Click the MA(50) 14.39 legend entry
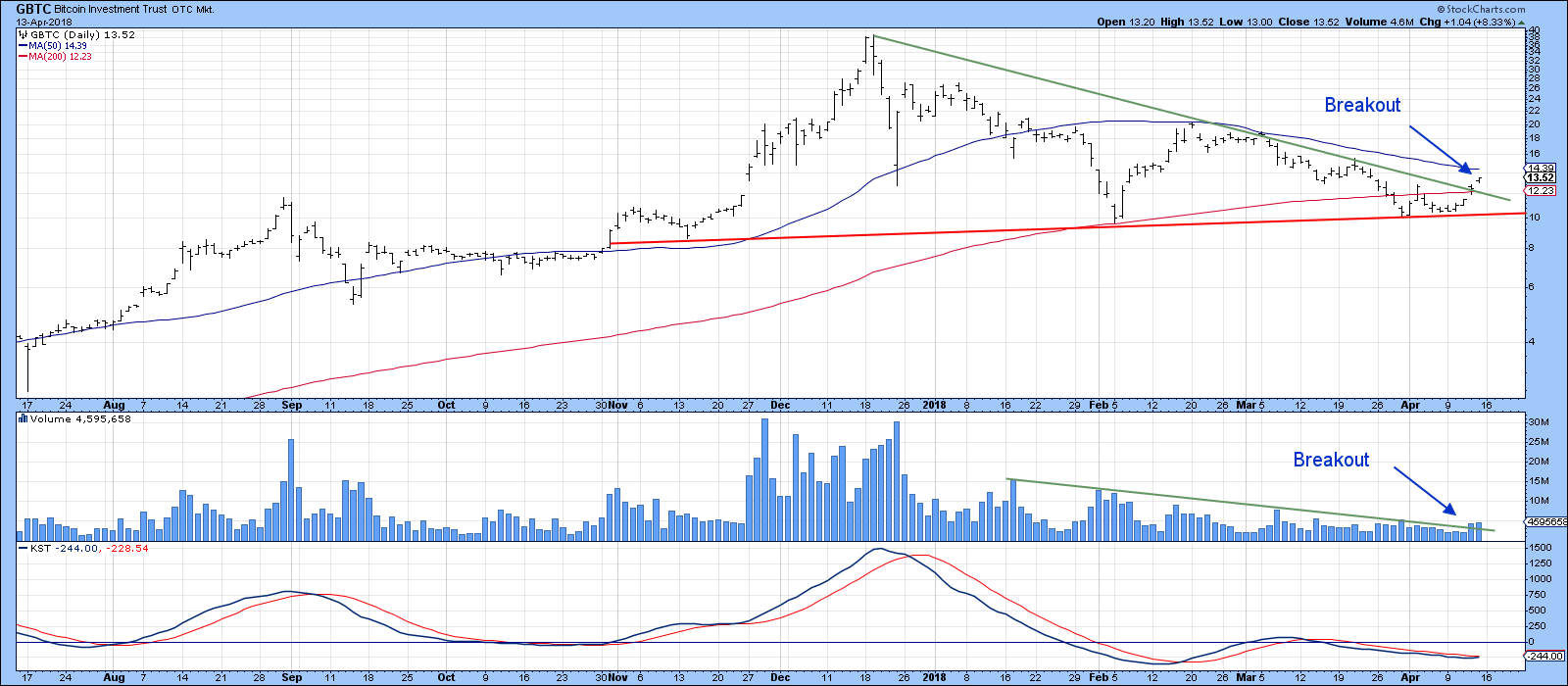 point(60,46)
